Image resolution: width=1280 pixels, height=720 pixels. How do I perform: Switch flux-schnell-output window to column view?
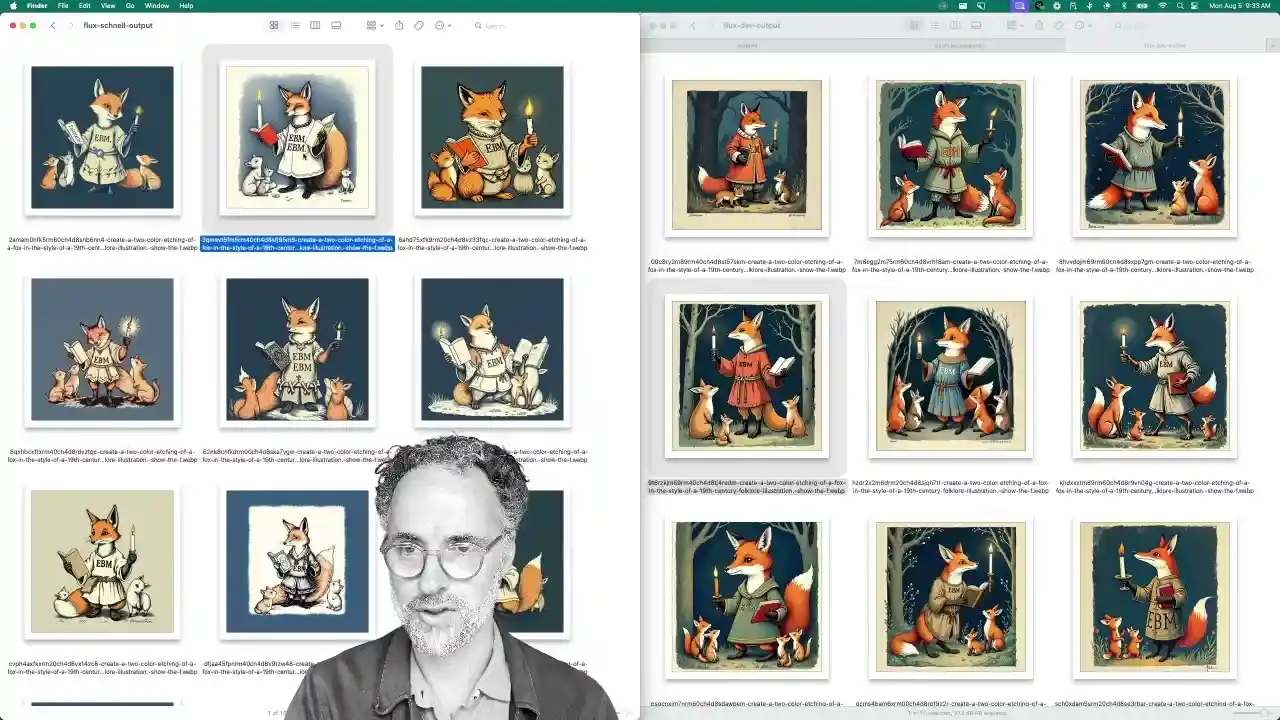(x=315, y=25)
